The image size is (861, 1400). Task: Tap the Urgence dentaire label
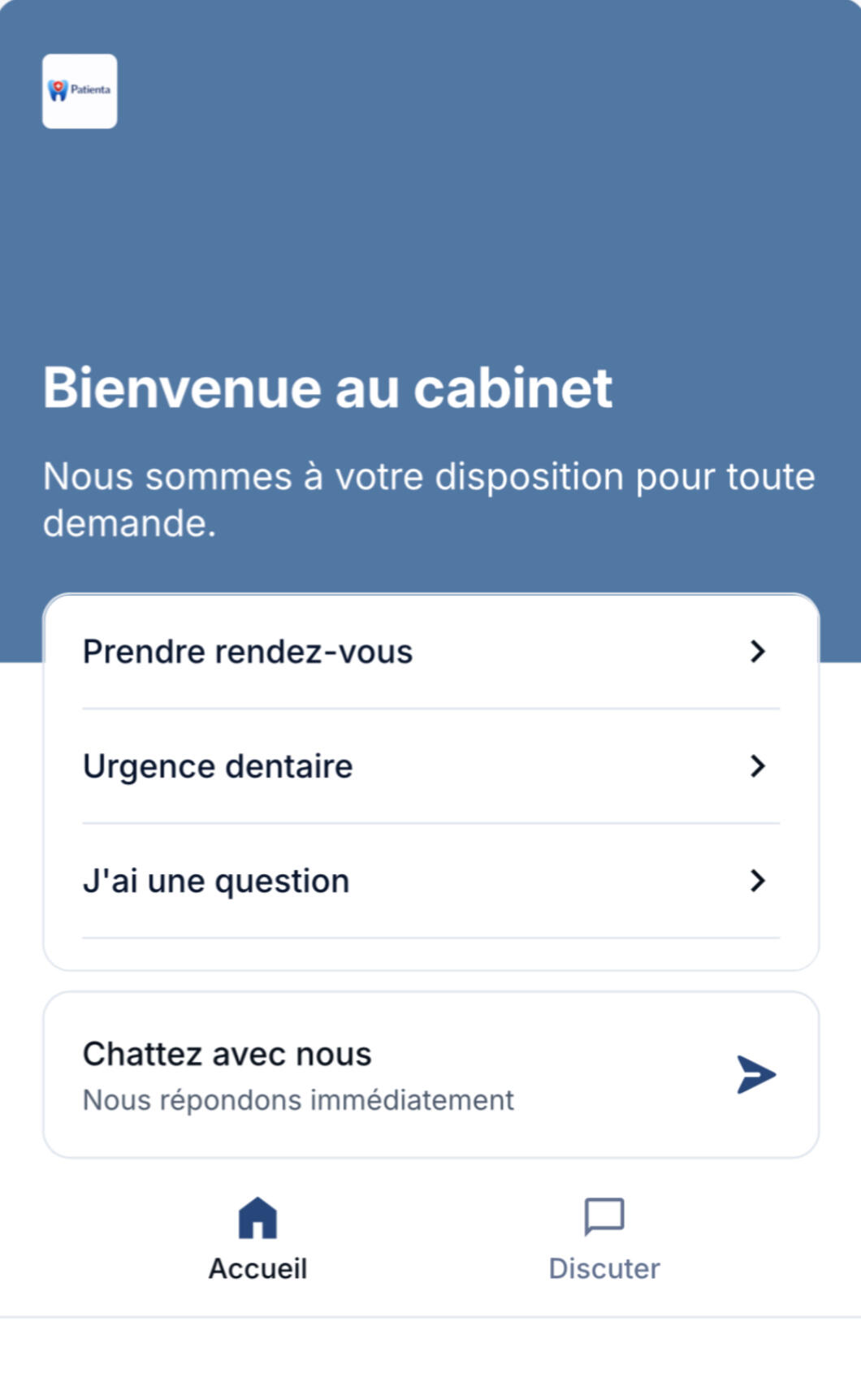218,766
